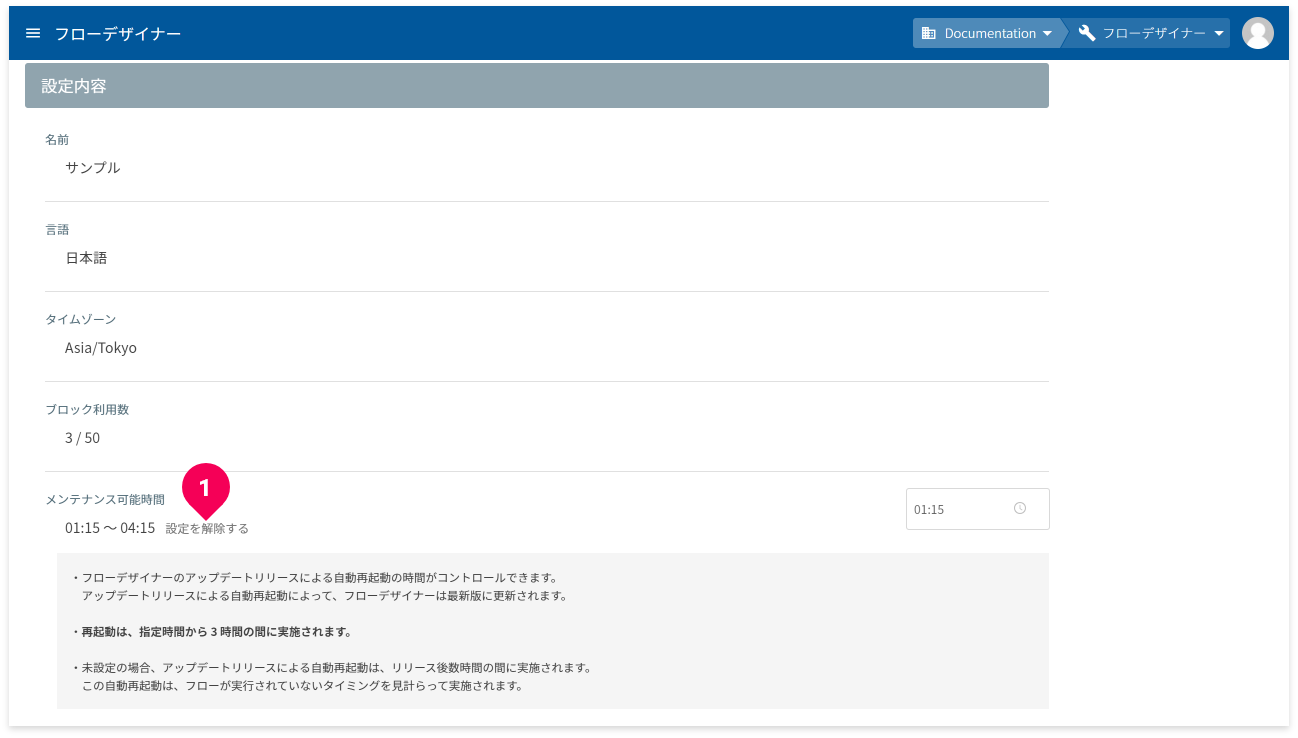The width and height of the screenshot is (1298, 738).
Task: Select the 日本語 language value
Action: [x=86, y=258]
